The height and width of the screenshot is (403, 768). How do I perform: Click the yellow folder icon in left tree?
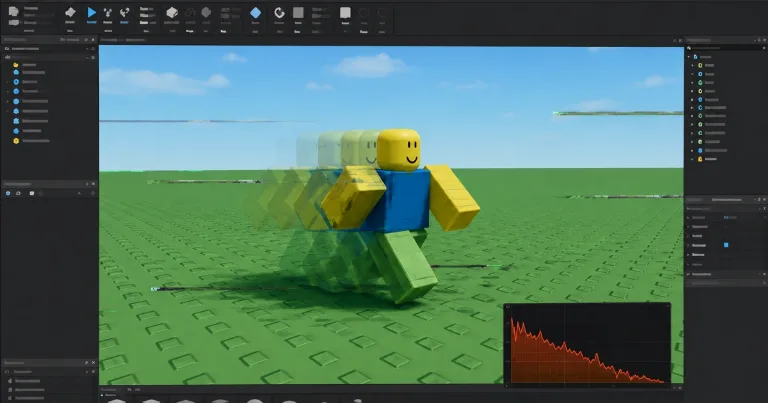[x=16, y=65]
